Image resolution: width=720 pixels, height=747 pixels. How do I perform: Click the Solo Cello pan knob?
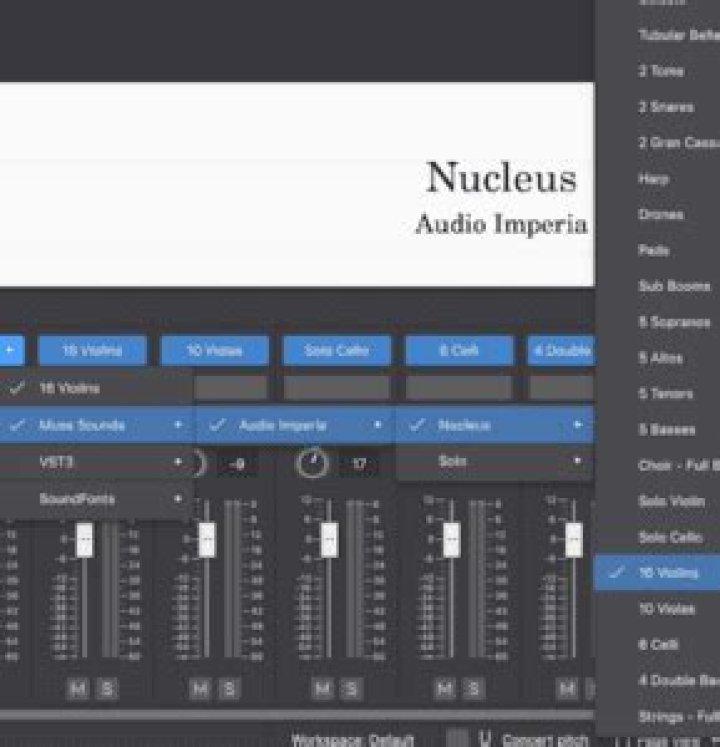(x=312, y=463)
